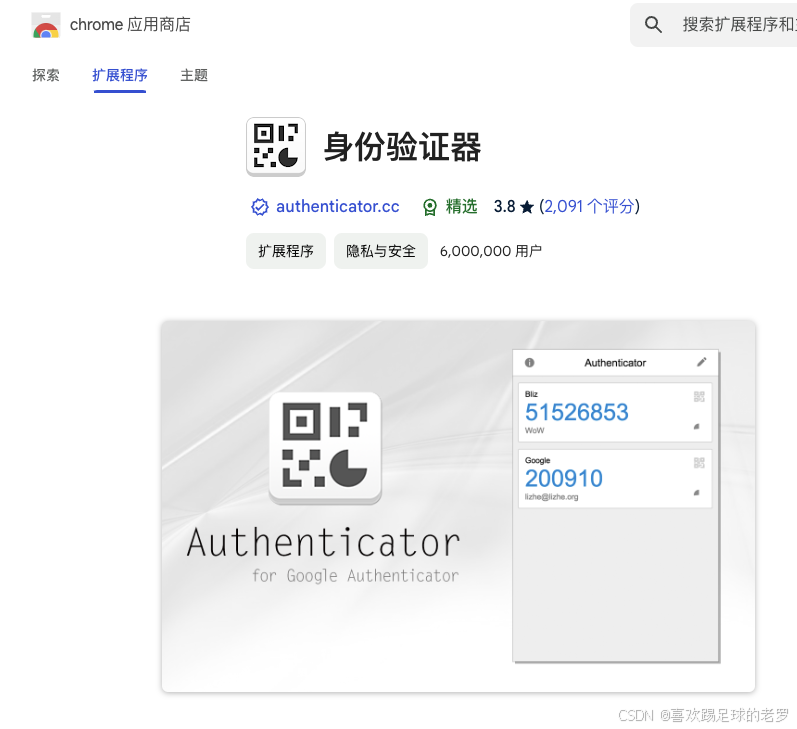Click the Bliz code 51526853
The width and height of the screenshot is (797, 729).
point(576,412)
